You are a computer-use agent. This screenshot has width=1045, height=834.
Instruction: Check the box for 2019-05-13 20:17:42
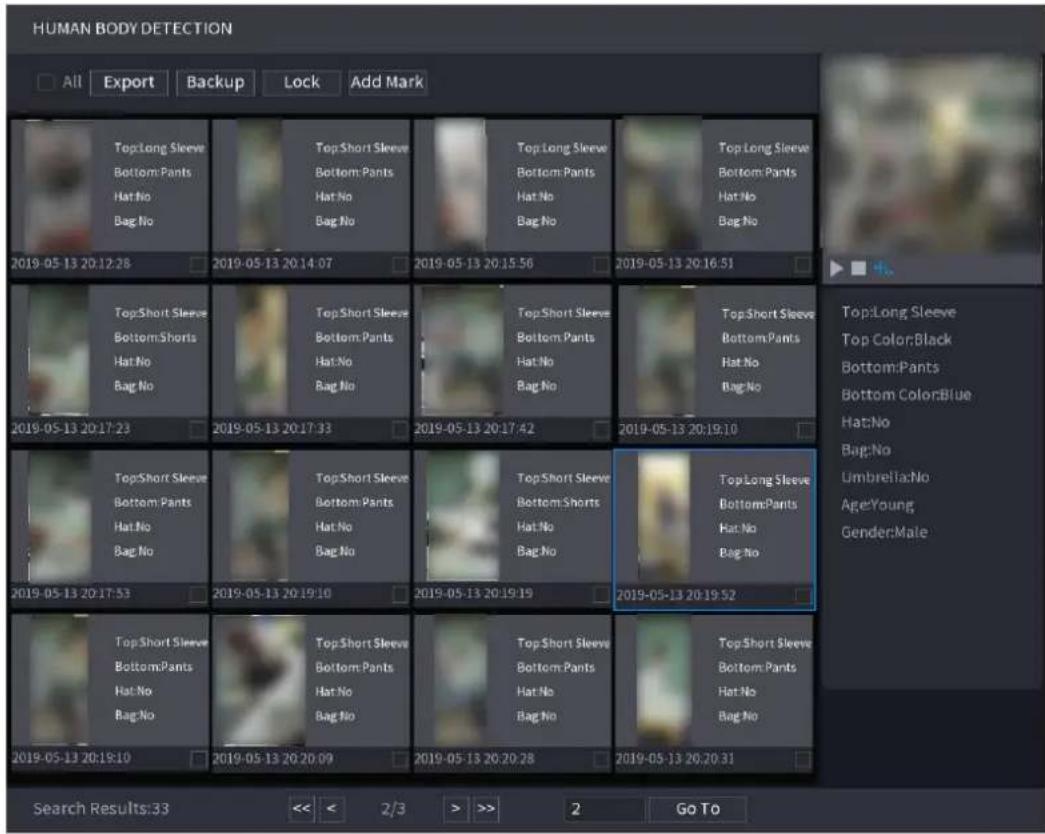[x=601, y=429]
